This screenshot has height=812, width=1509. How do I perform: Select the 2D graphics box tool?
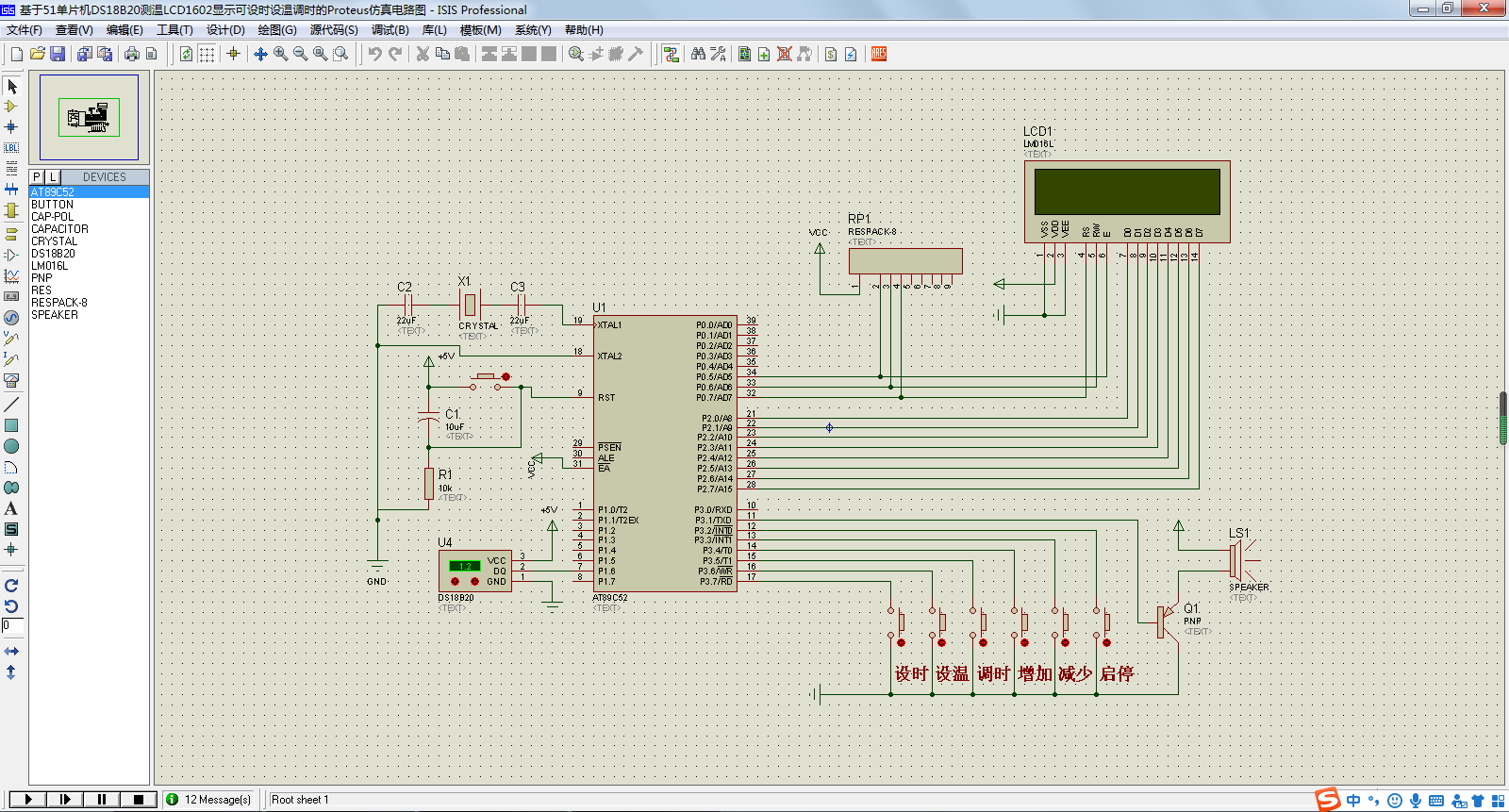point(11,425)
